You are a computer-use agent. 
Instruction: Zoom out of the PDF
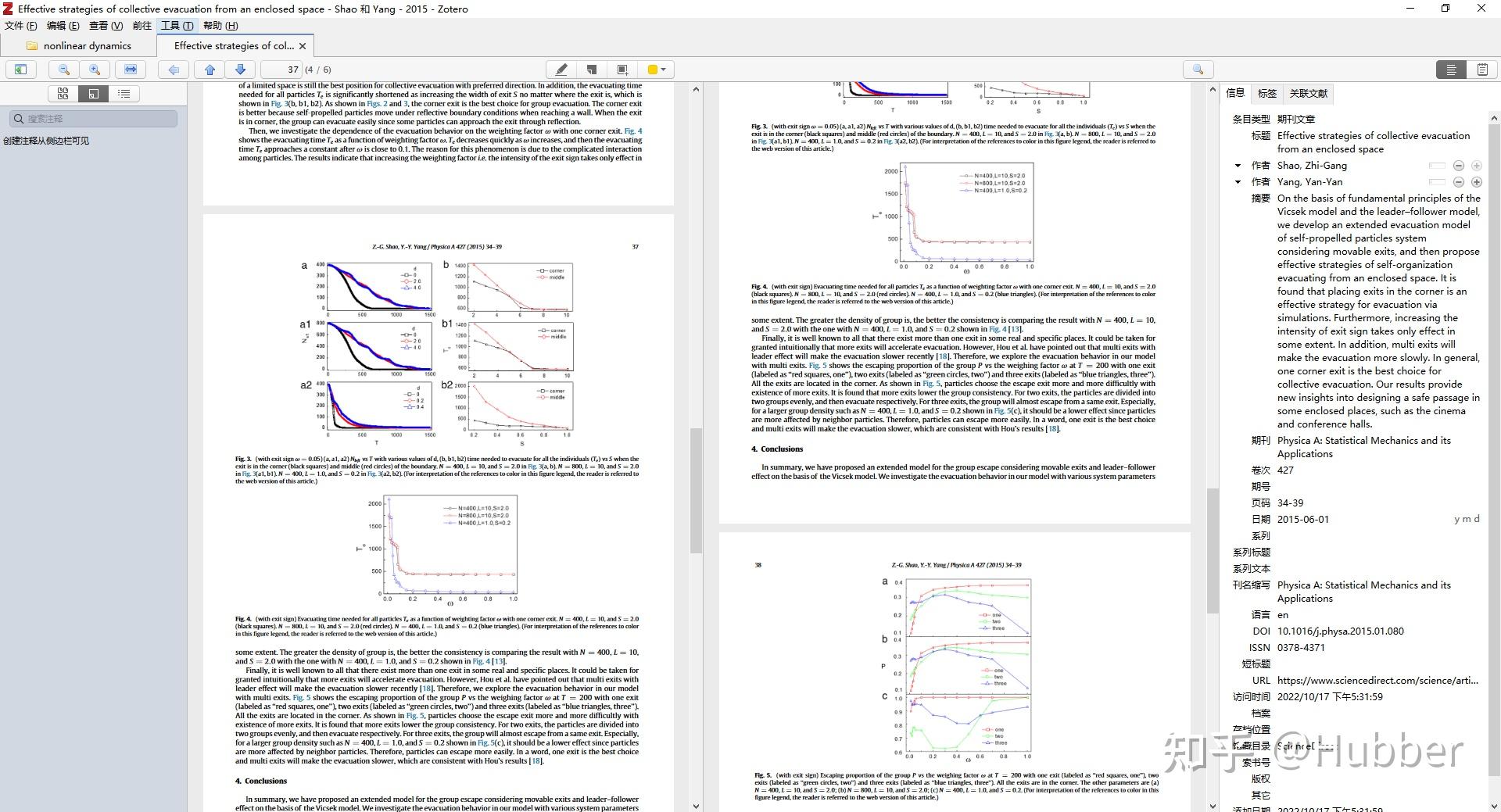tap(64, 70)
